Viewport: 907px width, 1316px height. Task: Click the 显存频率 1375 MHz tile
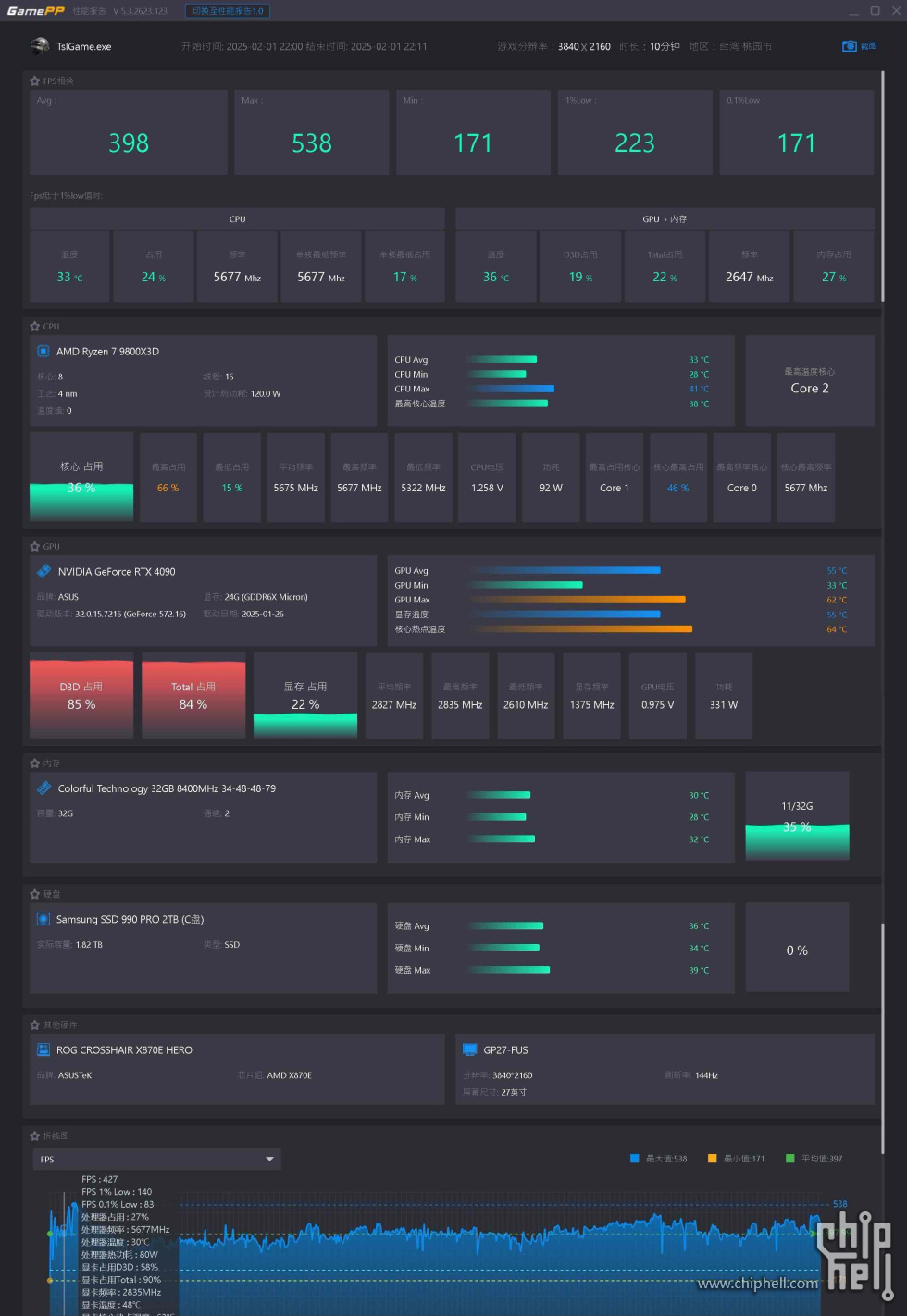[x=592, y=696]
